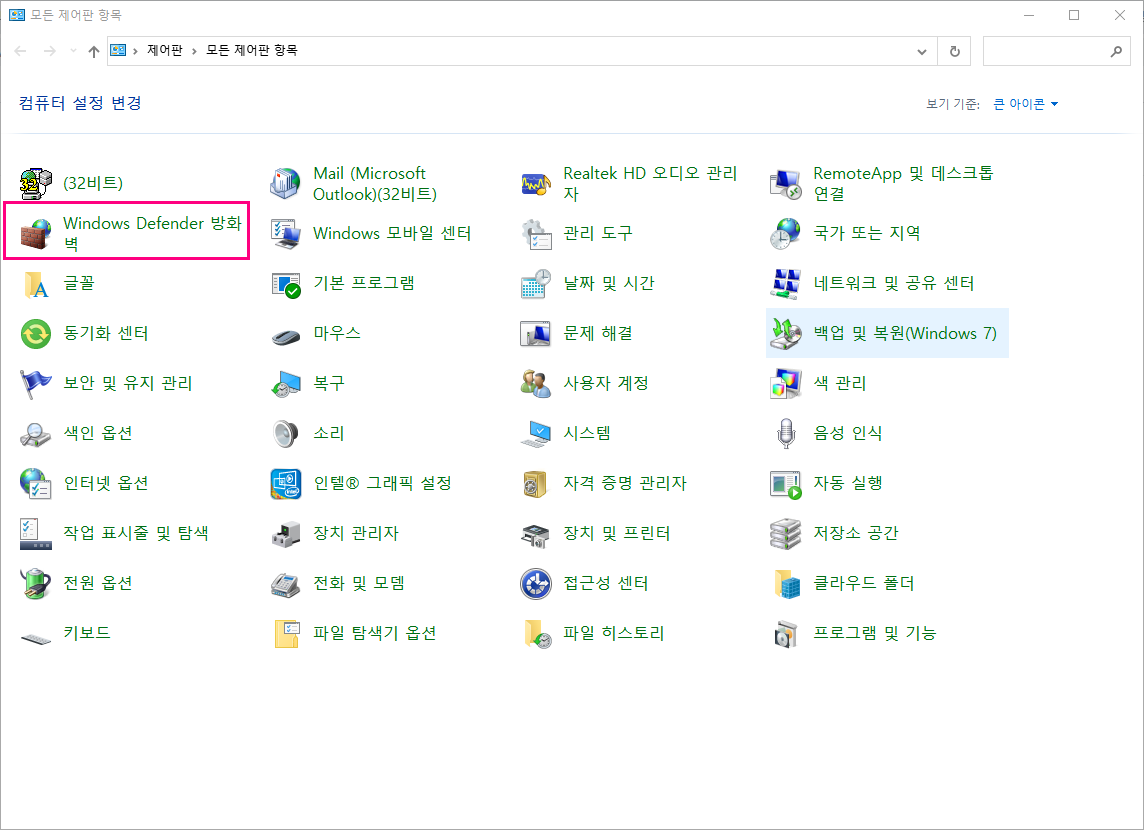The width and height of the screenshot is (1144, 830).
Task: Click the 프로그램 및 기능 label text
Action: pyautogui.click(x=875, y=633)
